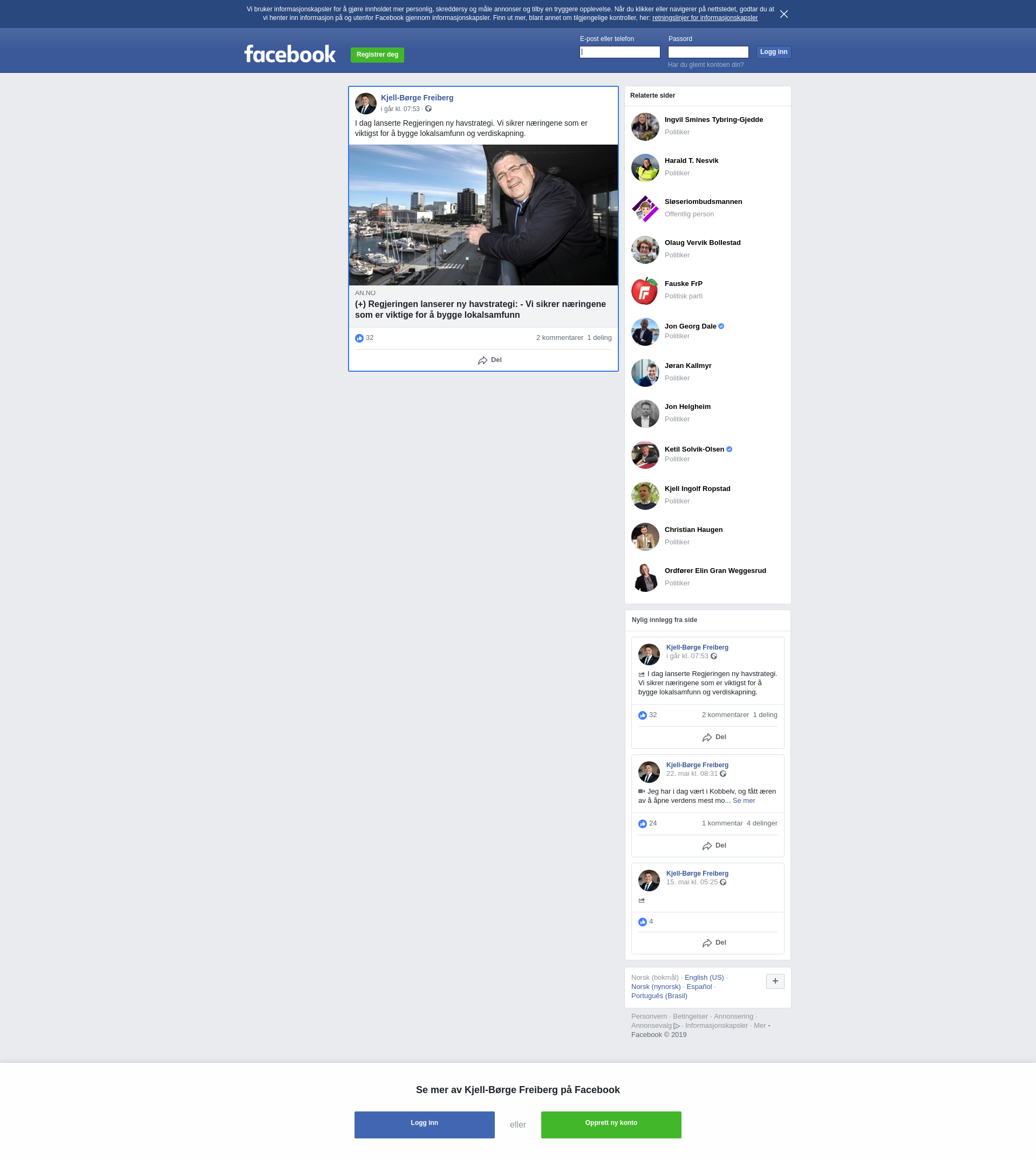Focus the Passord input field
Image resolution: width=1036 pixels, height=1160 pixels.
707,52
